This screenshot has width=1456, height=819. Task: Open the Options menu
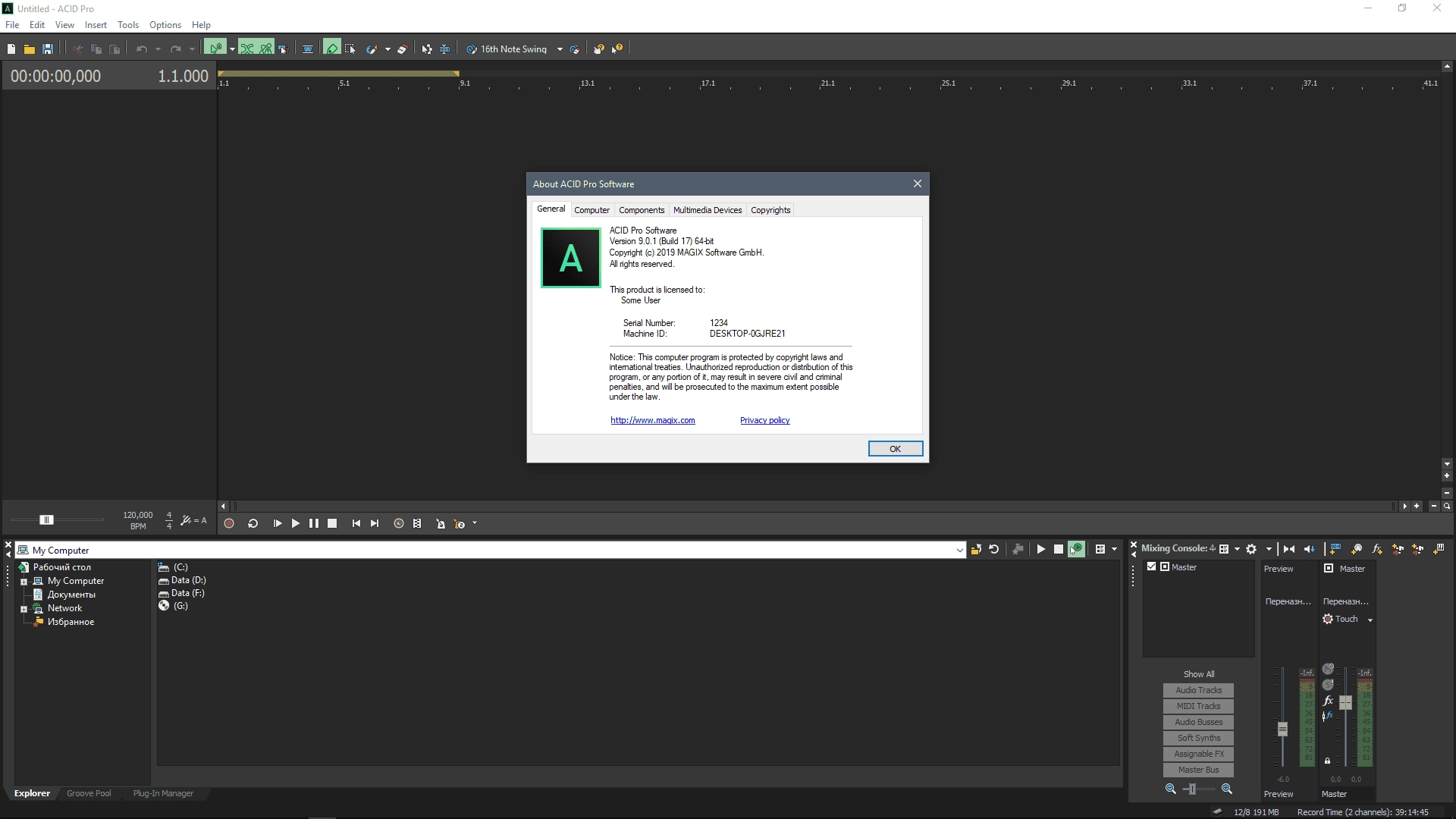pos(165,25)
